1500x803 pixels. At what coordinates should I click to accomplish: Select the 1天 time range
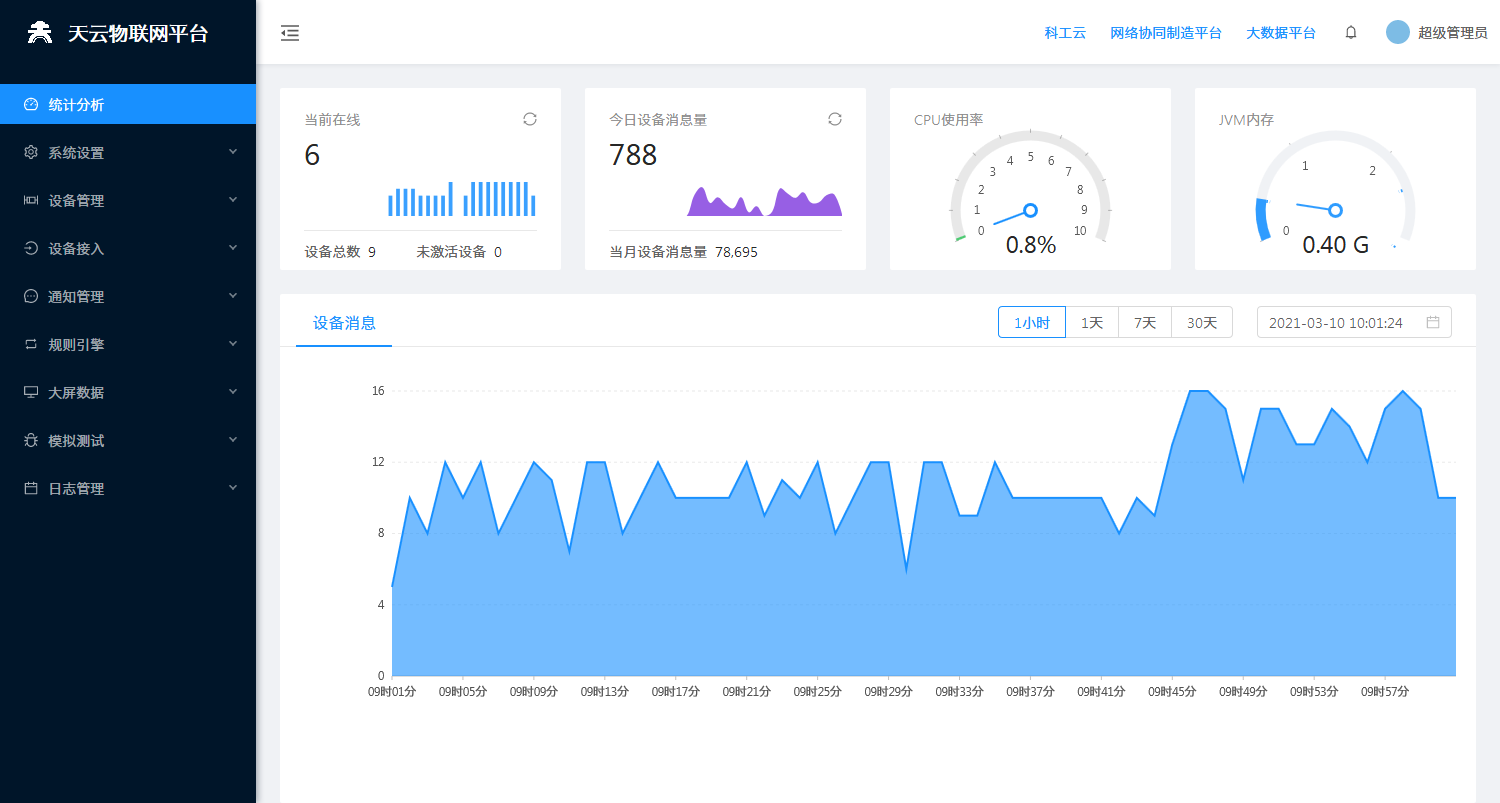[x=1092, y=322]
